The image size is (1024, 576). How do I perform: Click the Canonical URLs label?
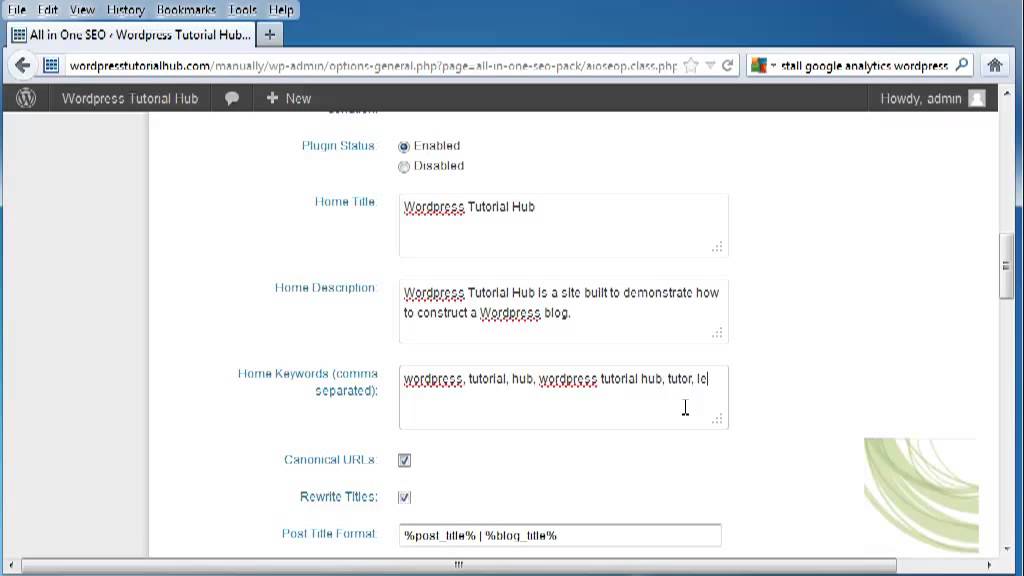(330, 460)
